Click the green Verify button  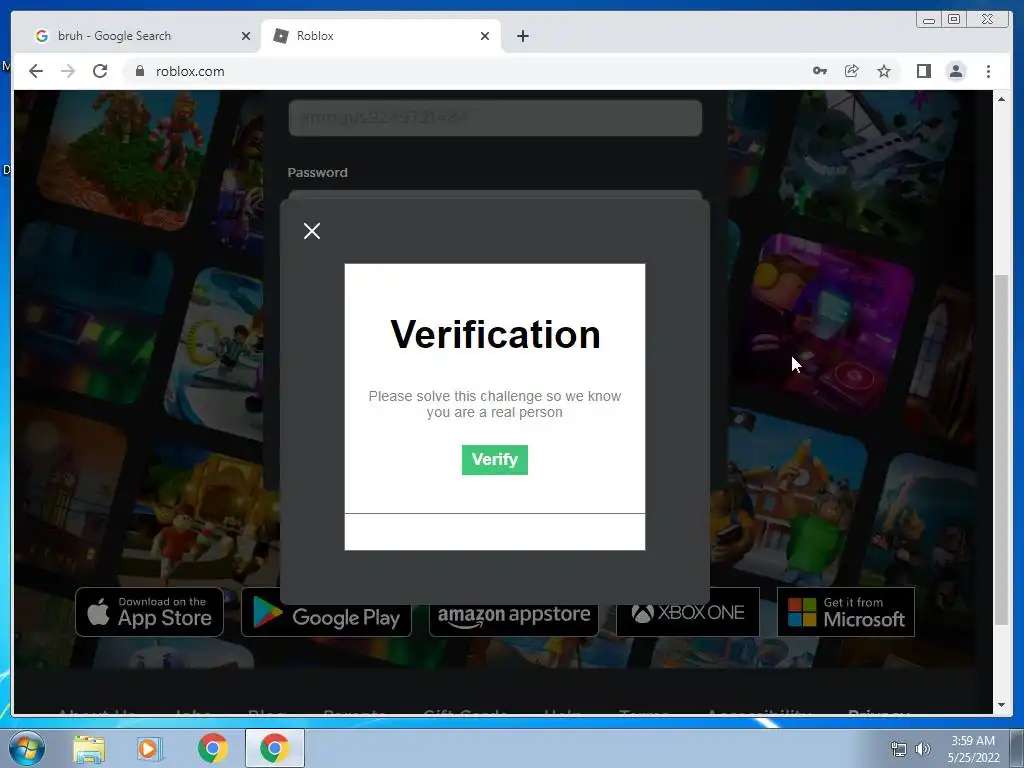point(494,460)
